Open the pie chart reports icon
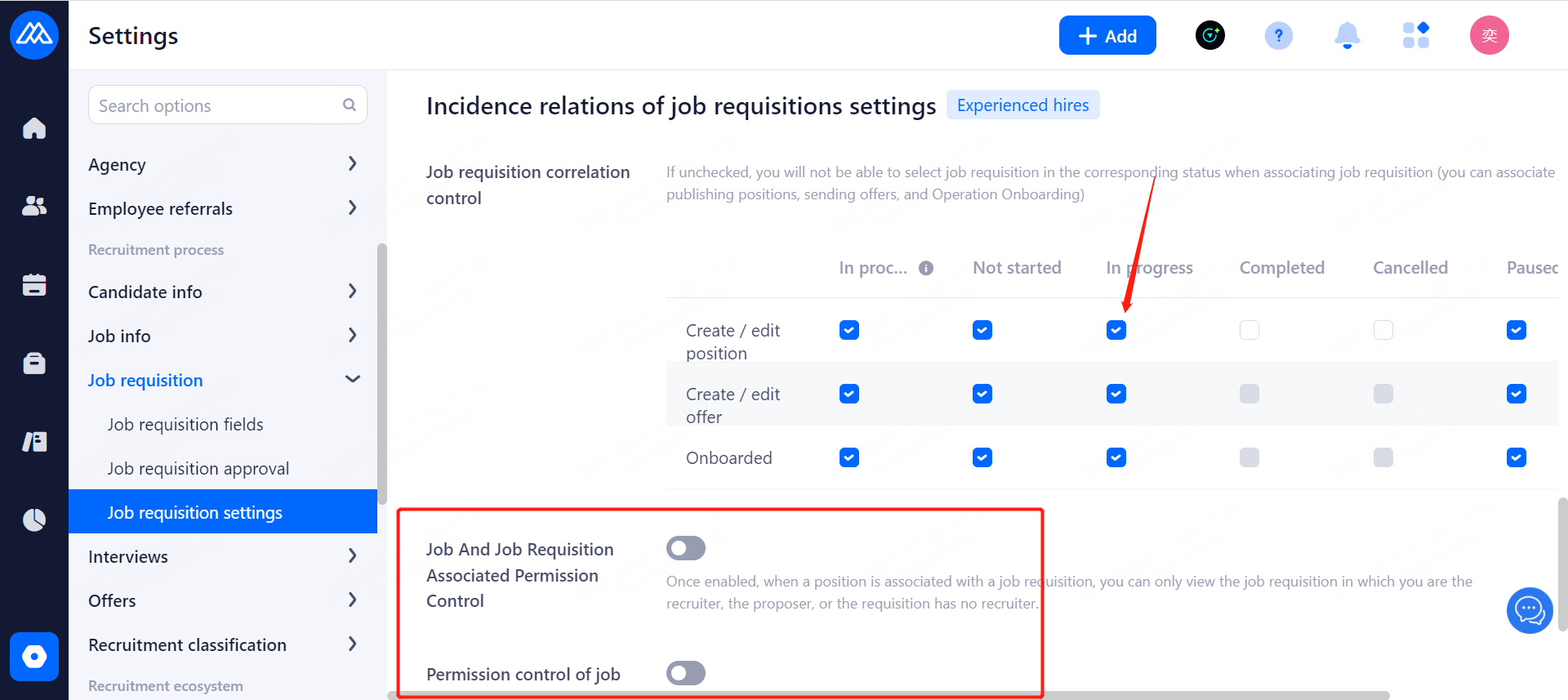The height and width of the screenshot is (700, 1568). (x=34, y=519)
